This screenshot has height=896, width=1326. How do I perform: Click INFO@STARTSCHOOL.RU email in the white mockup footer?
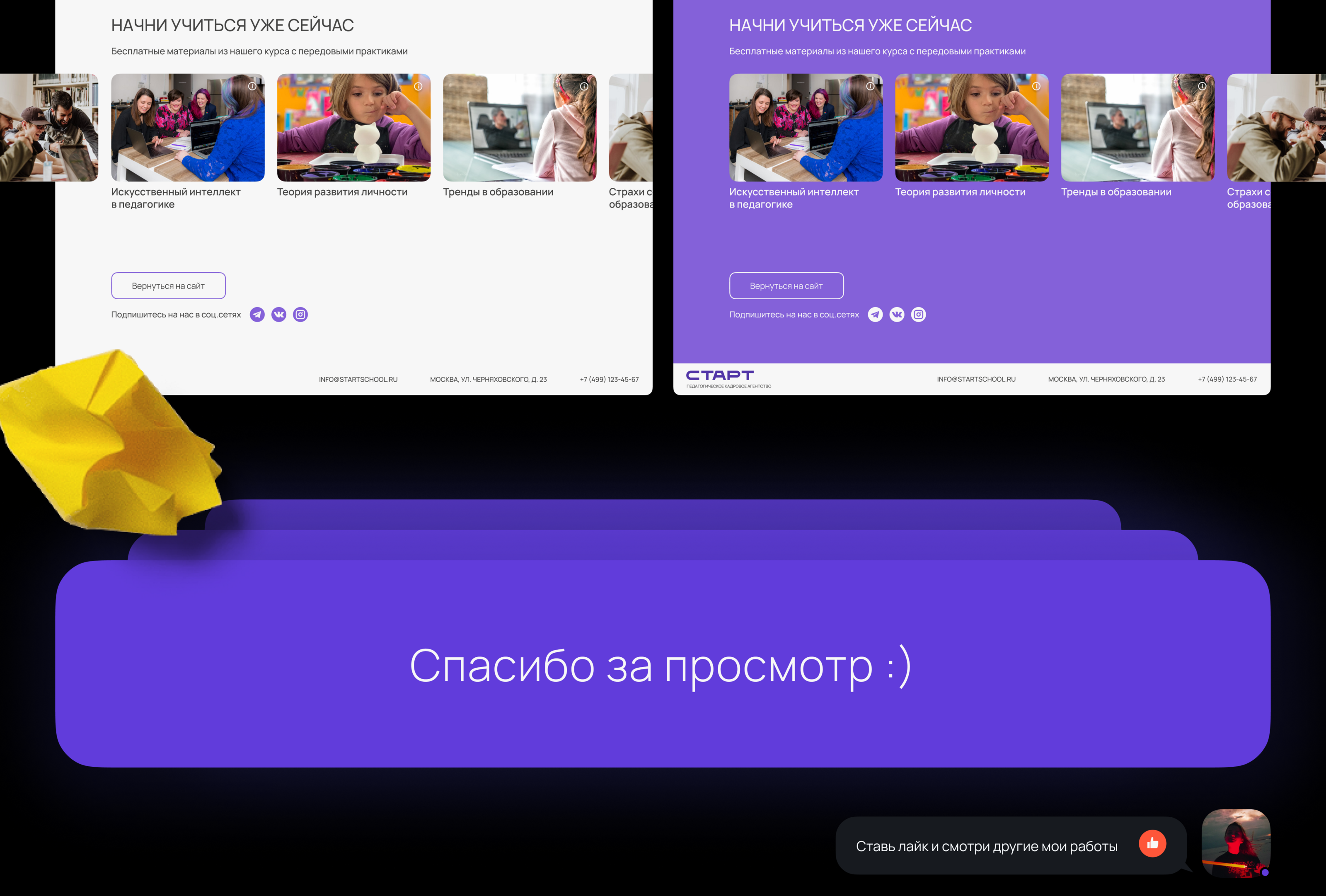pos(358,380)
